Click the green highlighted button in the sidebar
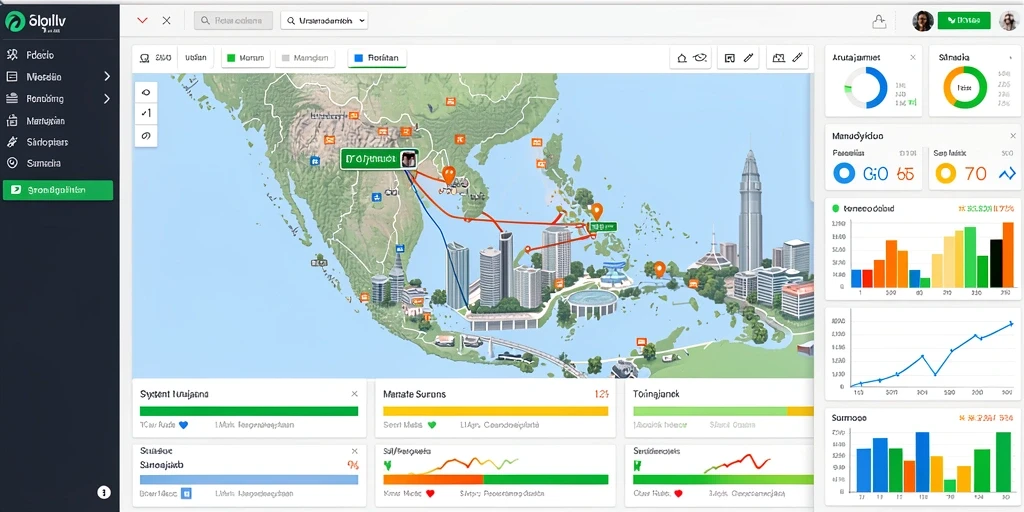 coord(58,190)
